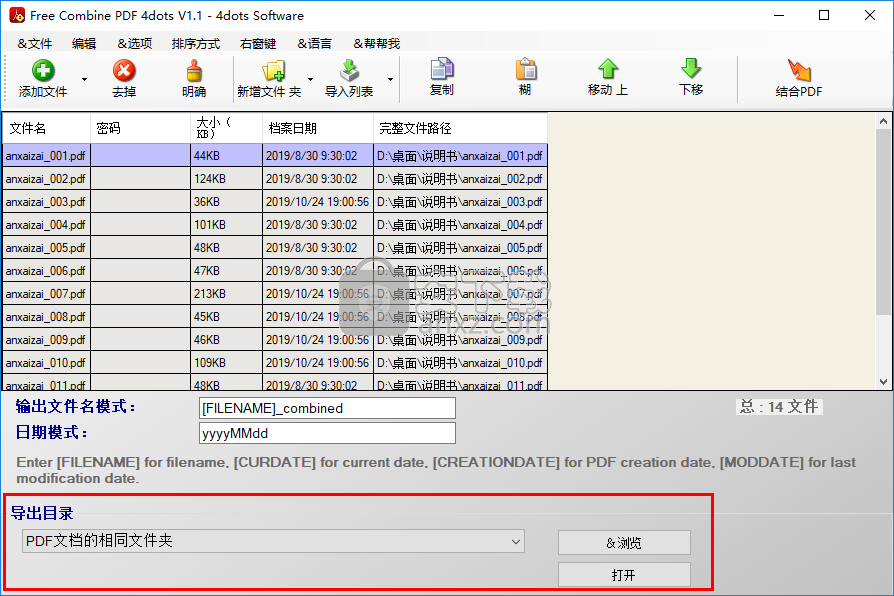Select the anxaizai_004.pdf file name
The height and width of the screenshot is (596, 894).
coord(46,225)
